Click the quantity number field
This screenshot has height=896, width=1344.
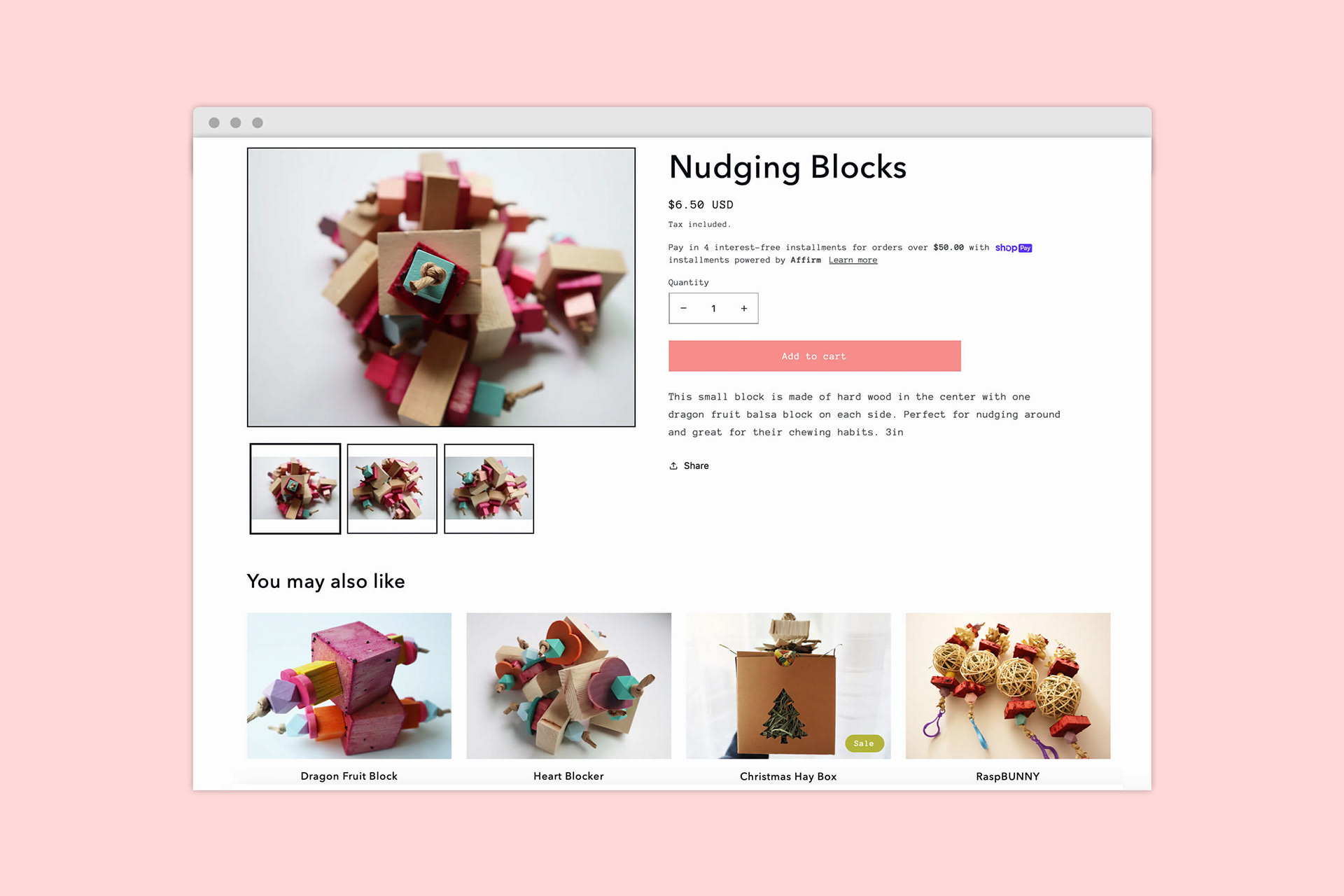713,309
